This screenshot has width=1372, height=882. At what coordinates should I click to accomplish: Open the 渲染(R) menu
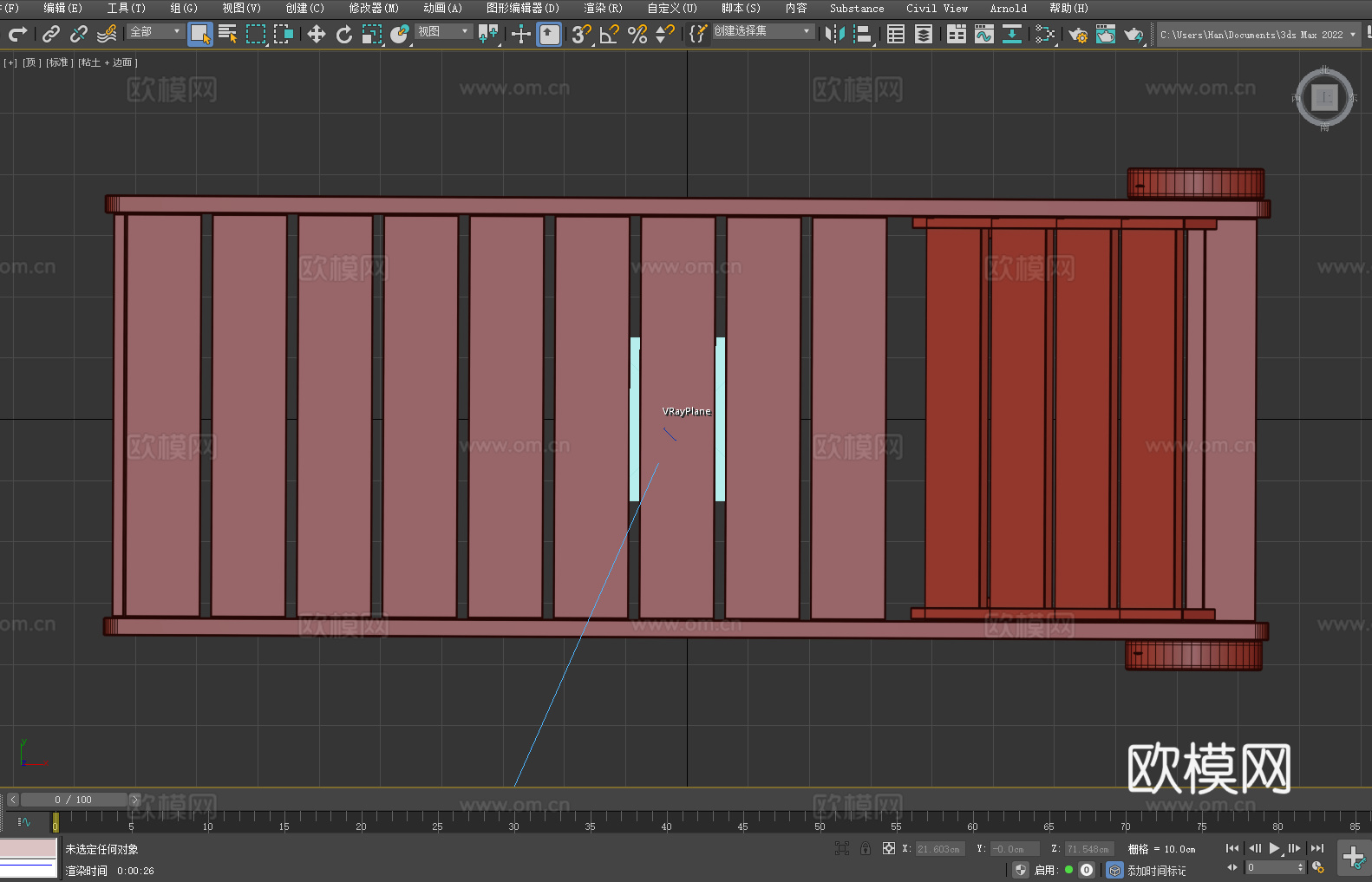(x=603, y=8)
